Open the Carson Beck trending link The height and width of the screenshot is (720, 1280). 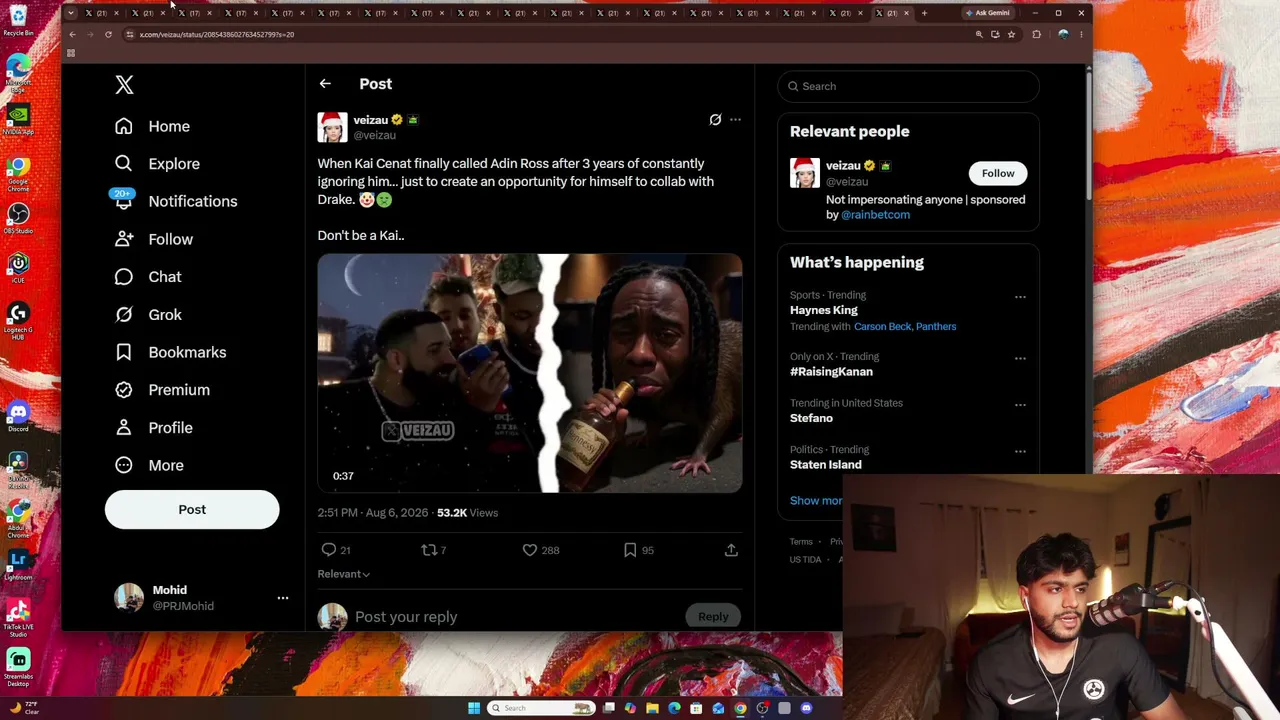[880, 327]
